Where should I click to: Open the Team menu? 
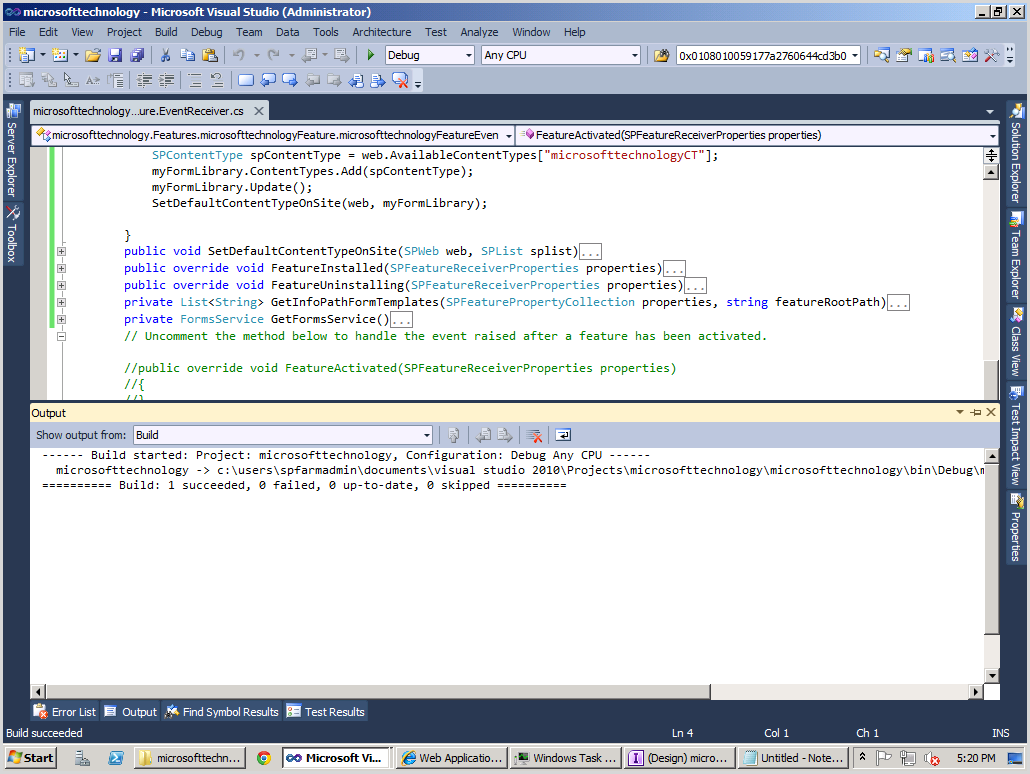coord(249,32)
